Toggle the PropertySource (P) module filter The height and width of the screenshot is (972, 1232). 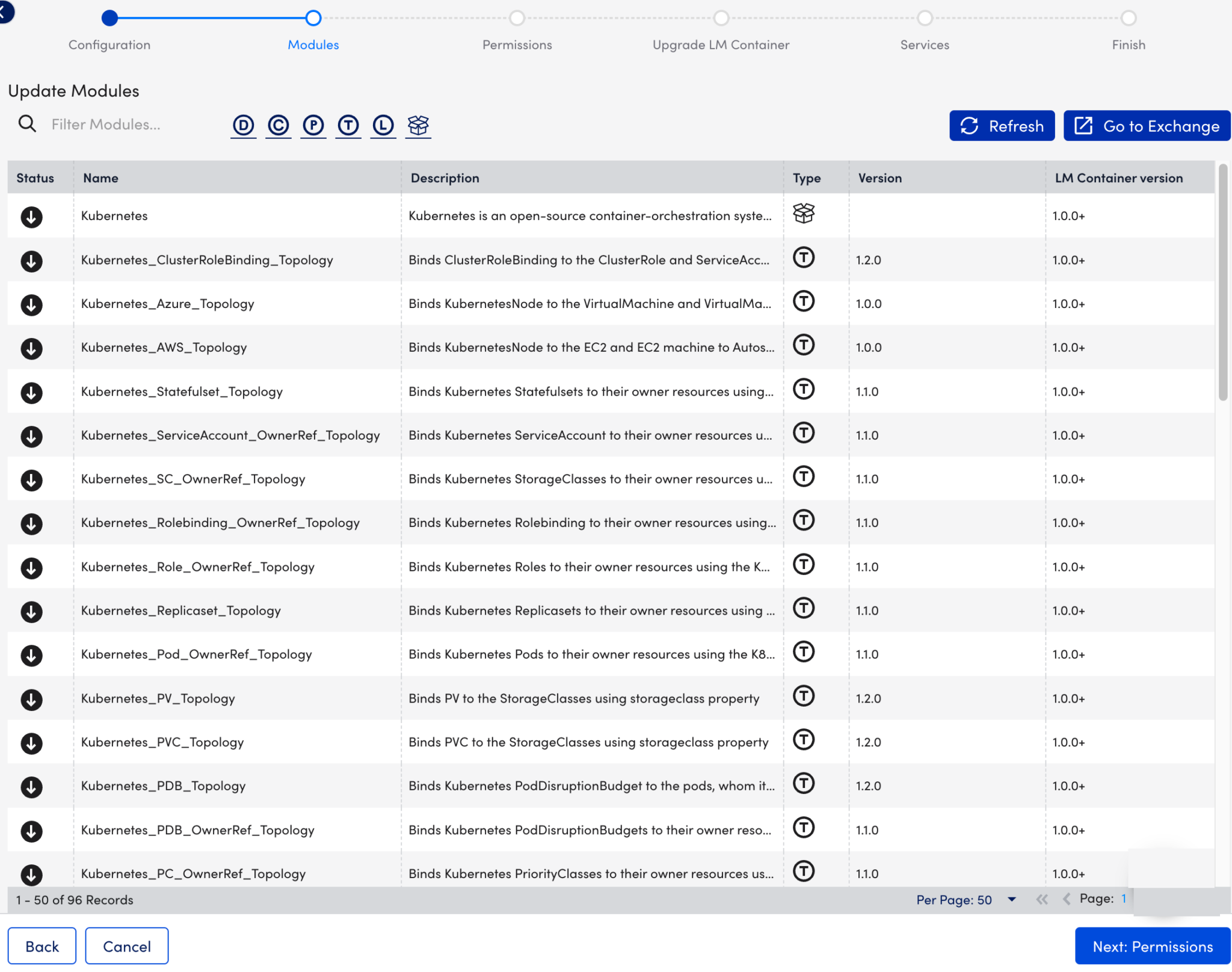click(313, 125)
